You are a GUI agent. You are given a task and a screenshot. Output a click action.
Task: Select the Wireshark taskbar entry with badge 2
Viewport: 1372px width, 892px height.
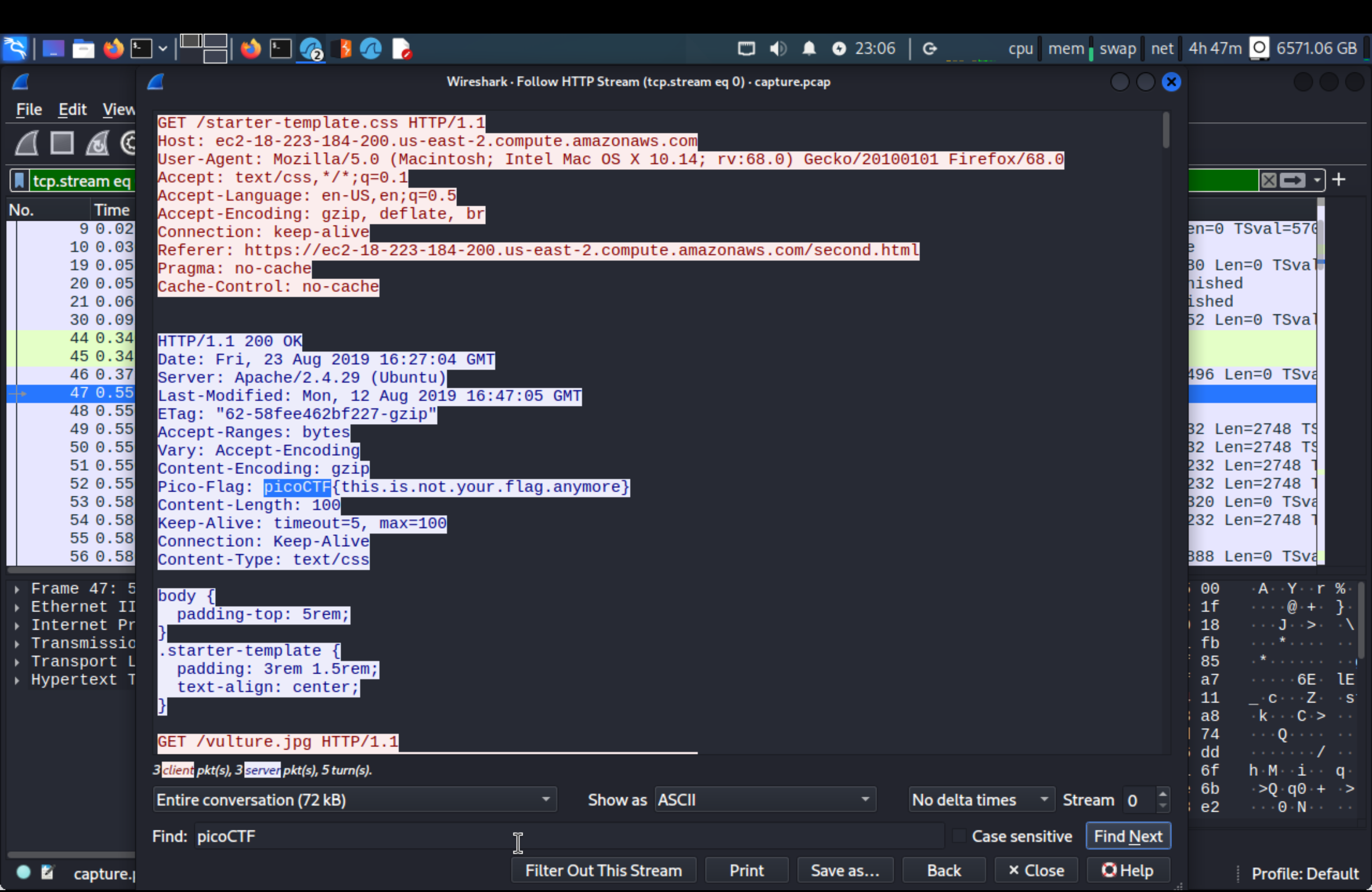(x=311, y=49)
